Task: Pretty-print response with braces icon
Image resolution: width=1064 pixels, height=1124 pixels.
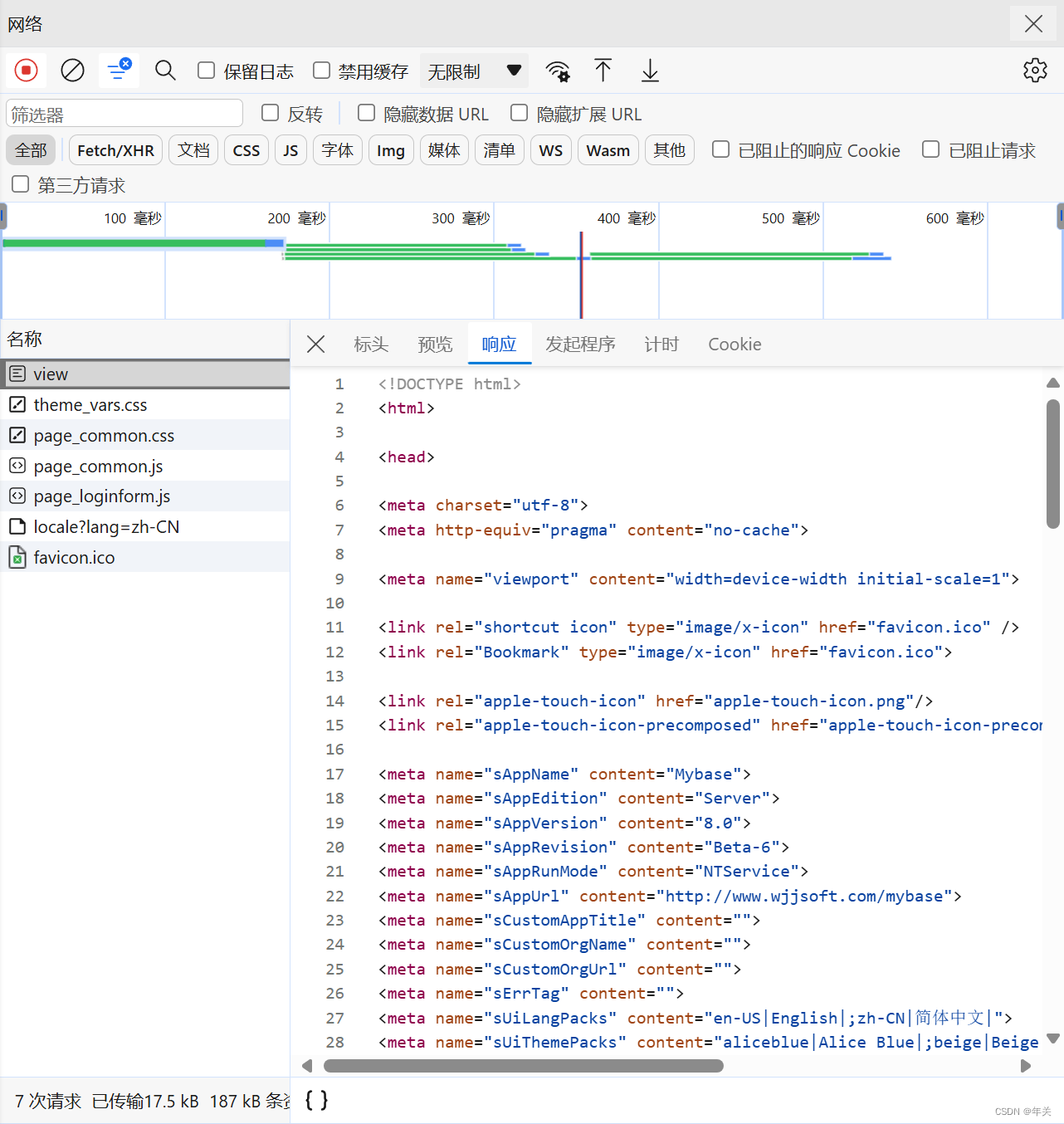Action: point(316,1100)
